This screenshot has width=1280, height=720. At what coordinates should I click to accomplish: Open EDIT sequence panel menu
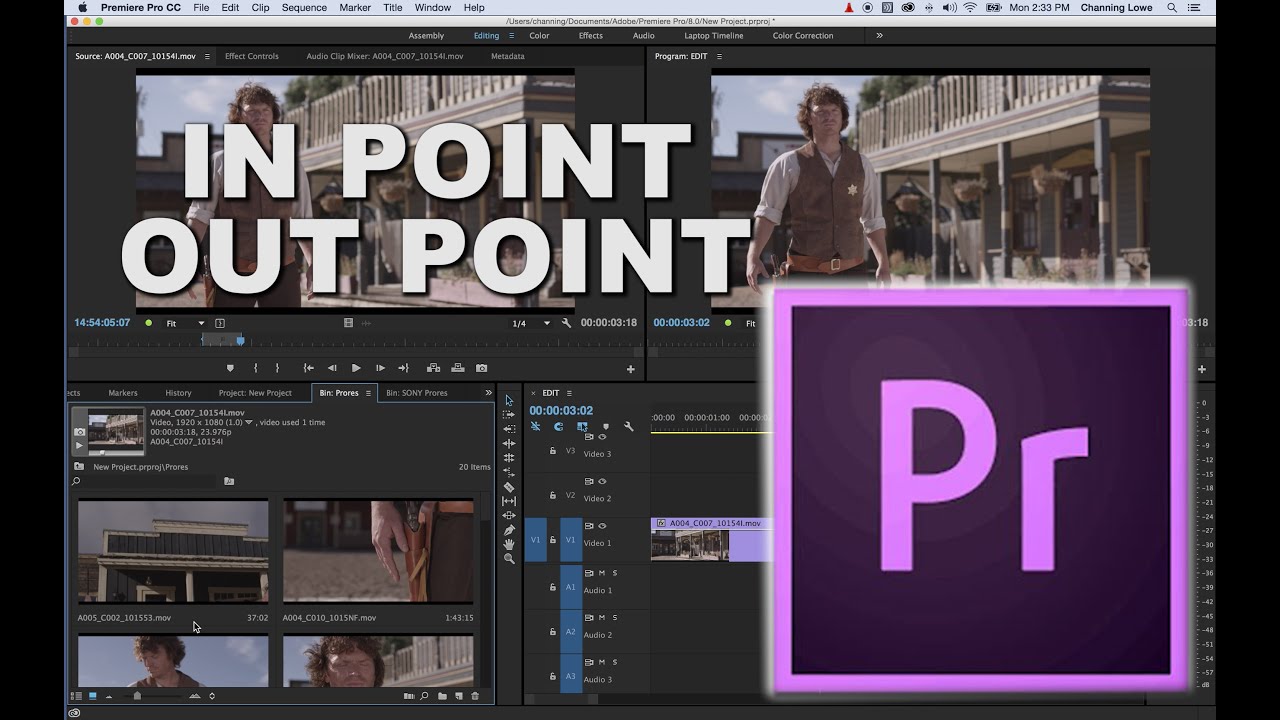click(x=569, y=393)
